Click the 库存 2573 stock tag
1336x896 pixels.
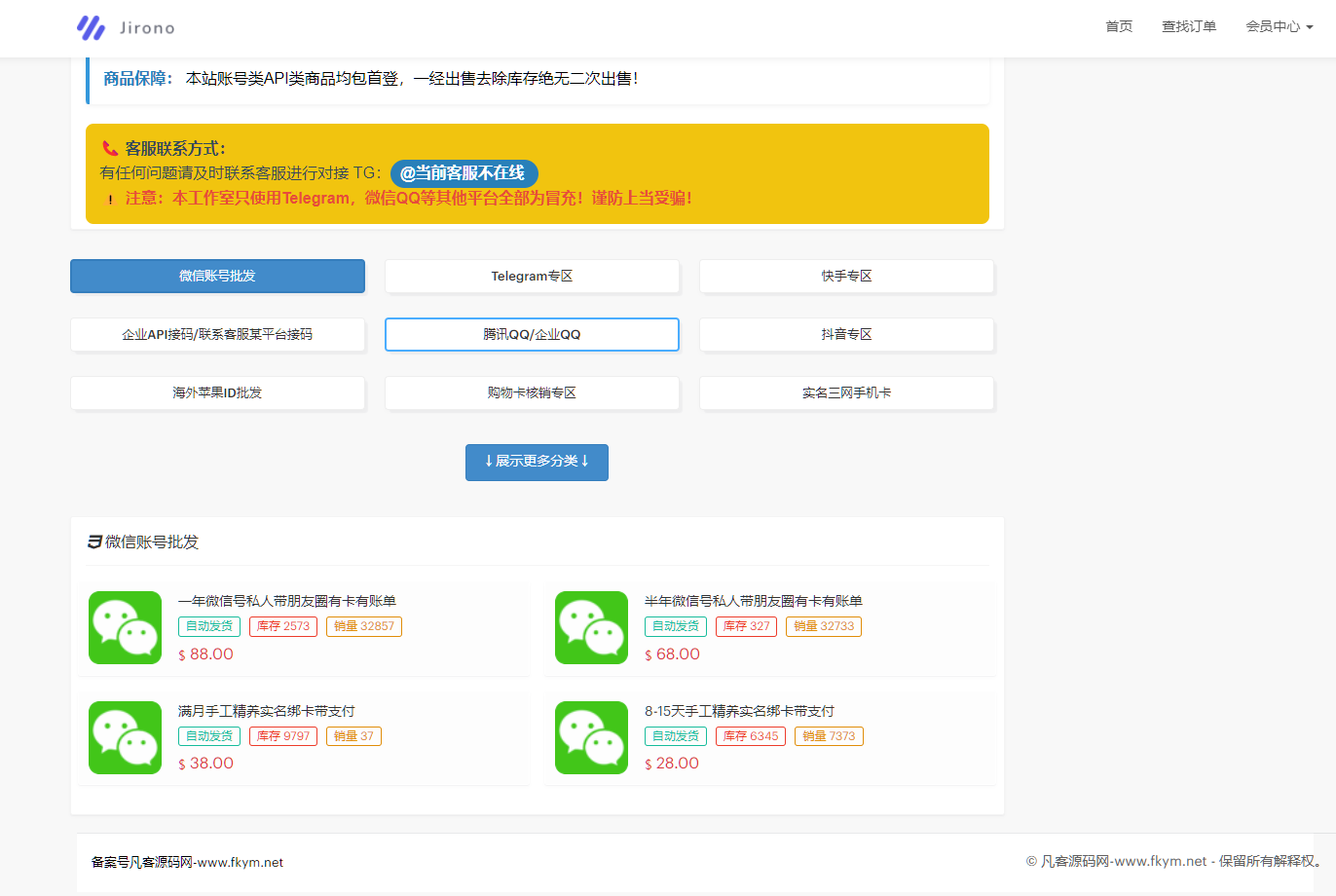coord(283,626)
